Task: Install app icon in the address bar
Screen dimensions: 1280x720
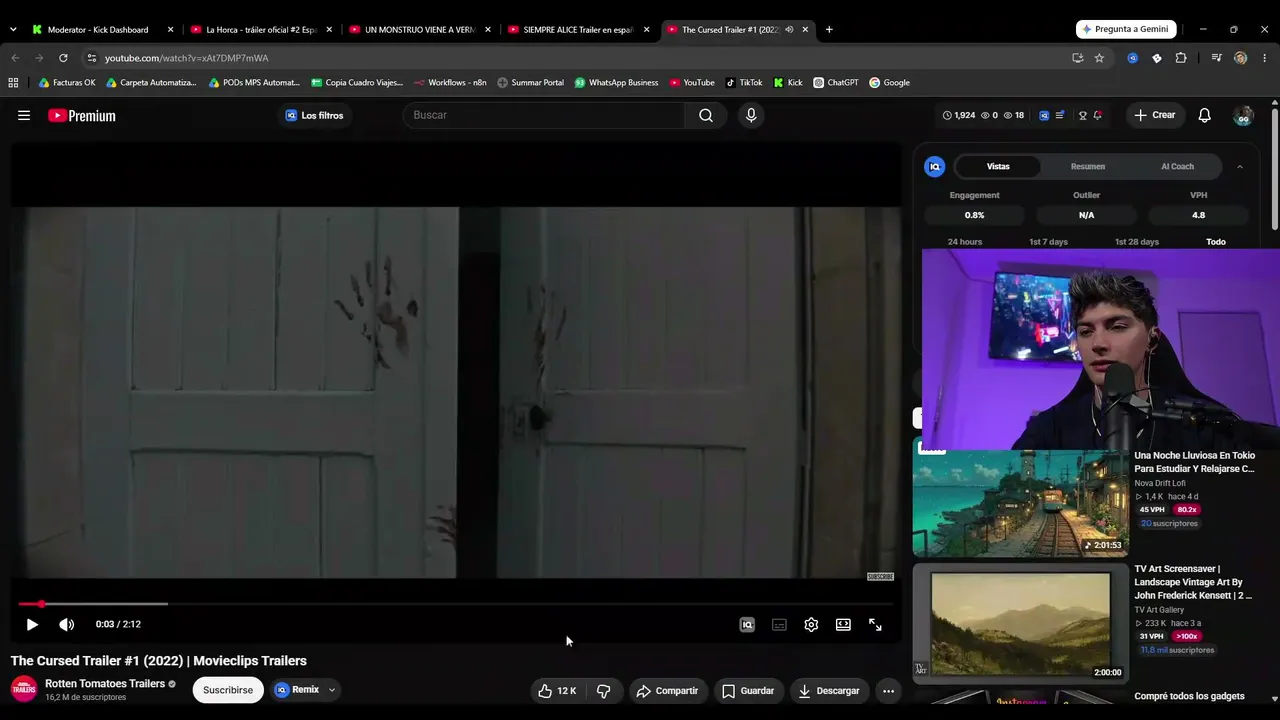Action: [1077, 58]
